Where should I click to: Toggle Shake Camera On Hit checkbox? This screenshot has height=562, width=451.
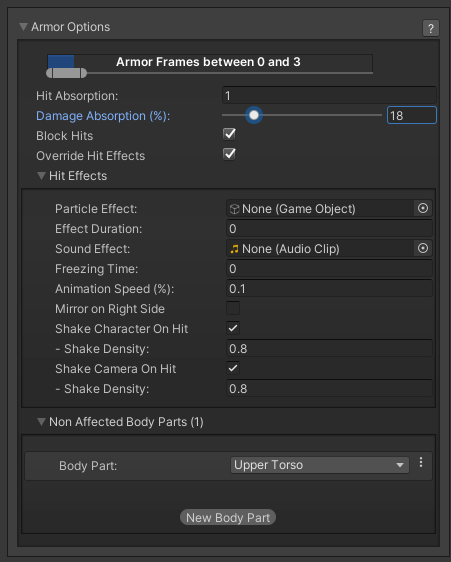tap(233, 368)
